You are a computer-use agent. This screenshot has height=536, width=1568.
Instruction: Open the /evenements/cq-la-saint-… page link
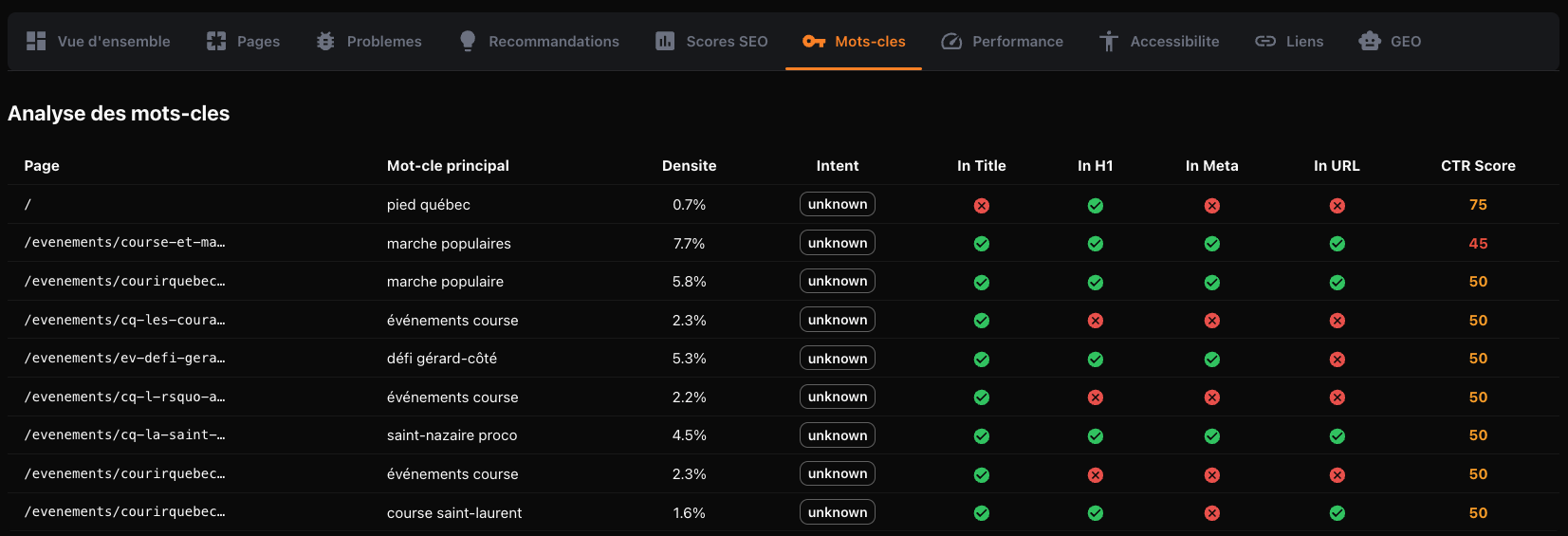click(125, 435)
